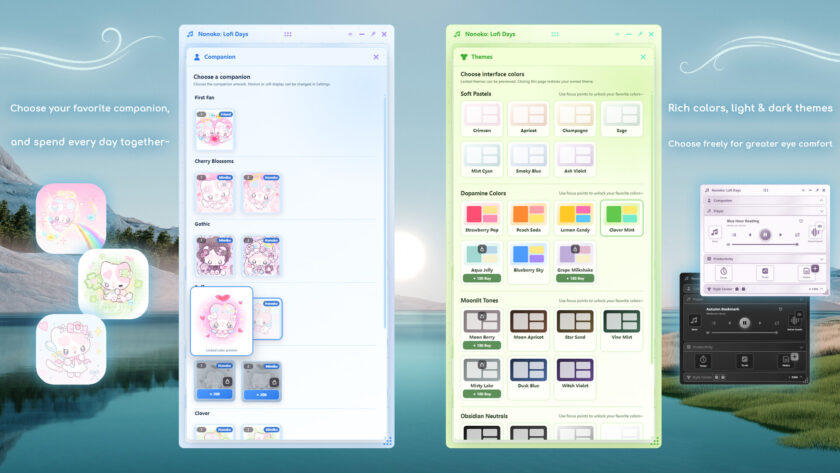Collapse the Productivity section in the light purple window

tap(821, 259)
